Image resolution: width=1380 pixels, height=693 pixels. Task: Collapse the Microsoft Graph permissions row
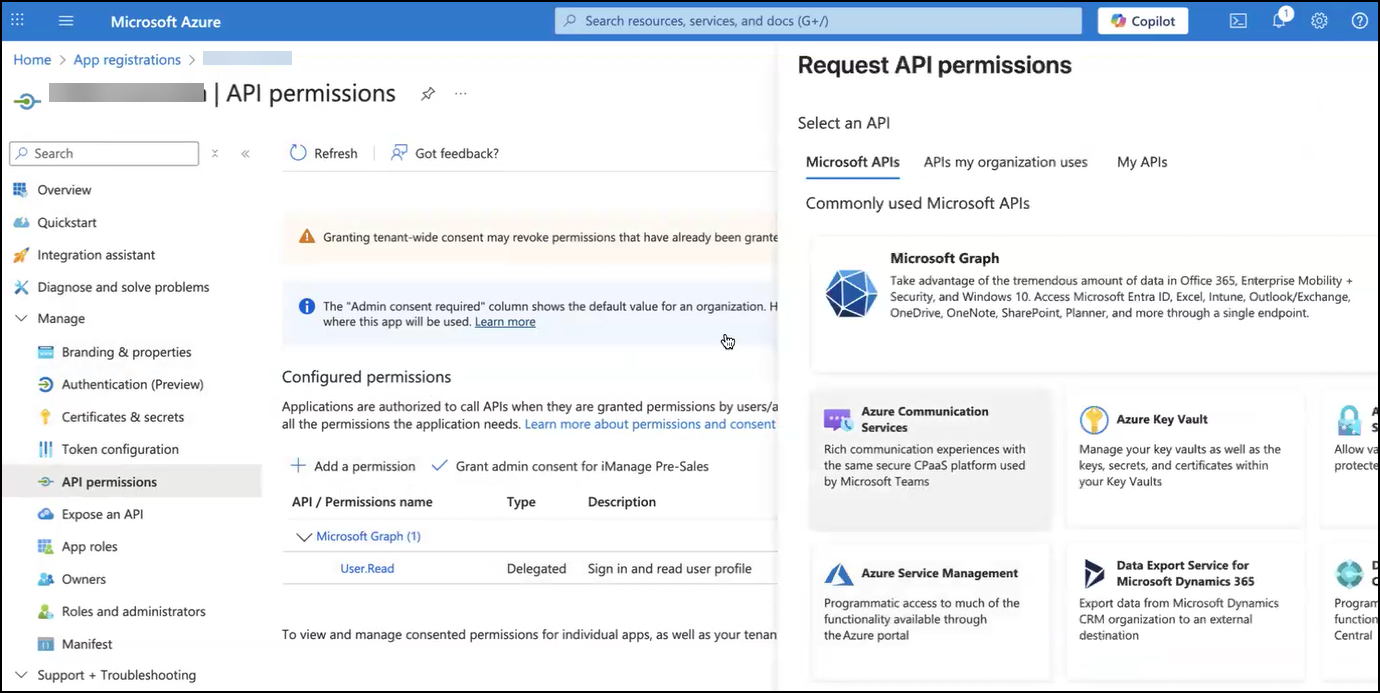304,536
